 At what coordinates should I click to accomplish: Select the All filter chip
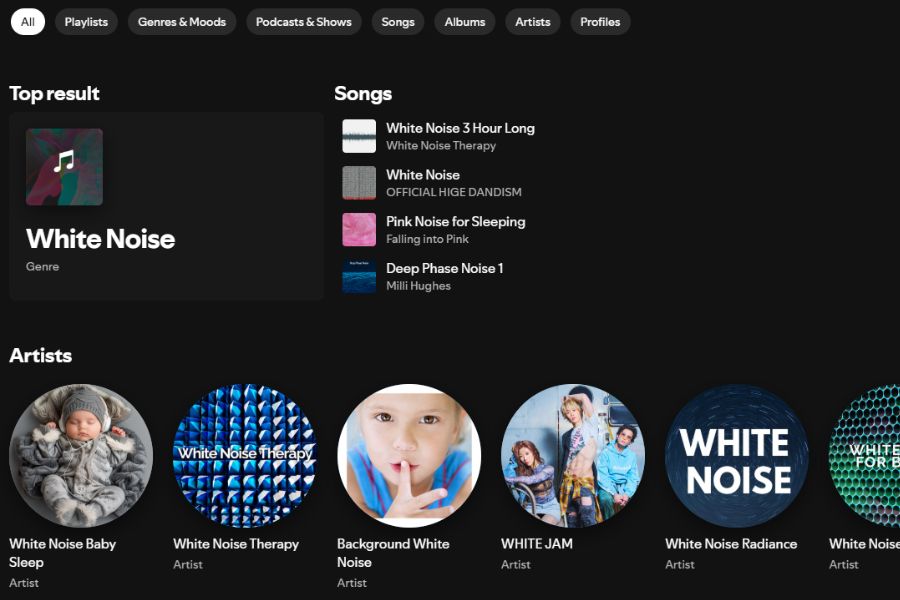tap(28, 22)
